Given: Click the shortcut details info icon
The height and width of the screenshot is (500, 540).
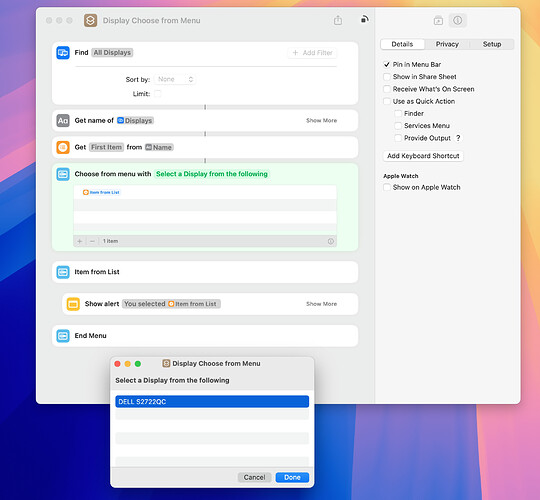Looking at the screenshot, I should click(x=457, y=20).
